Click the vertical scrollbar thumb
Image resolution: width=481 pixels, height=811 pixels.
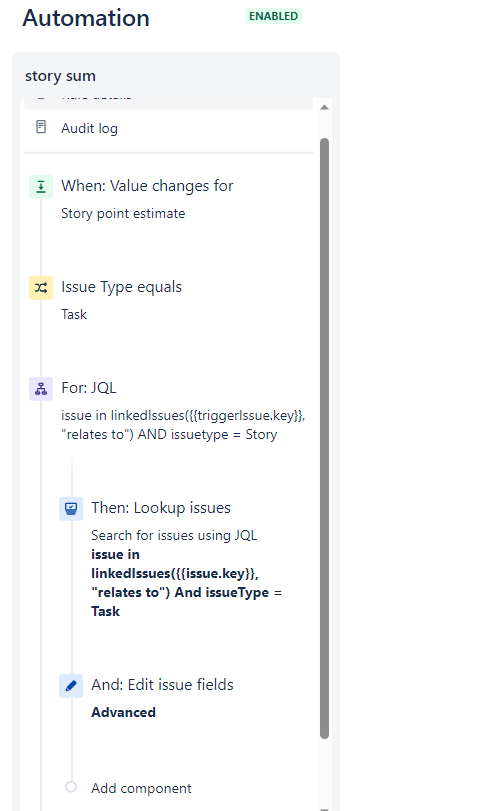pos(324,438)
